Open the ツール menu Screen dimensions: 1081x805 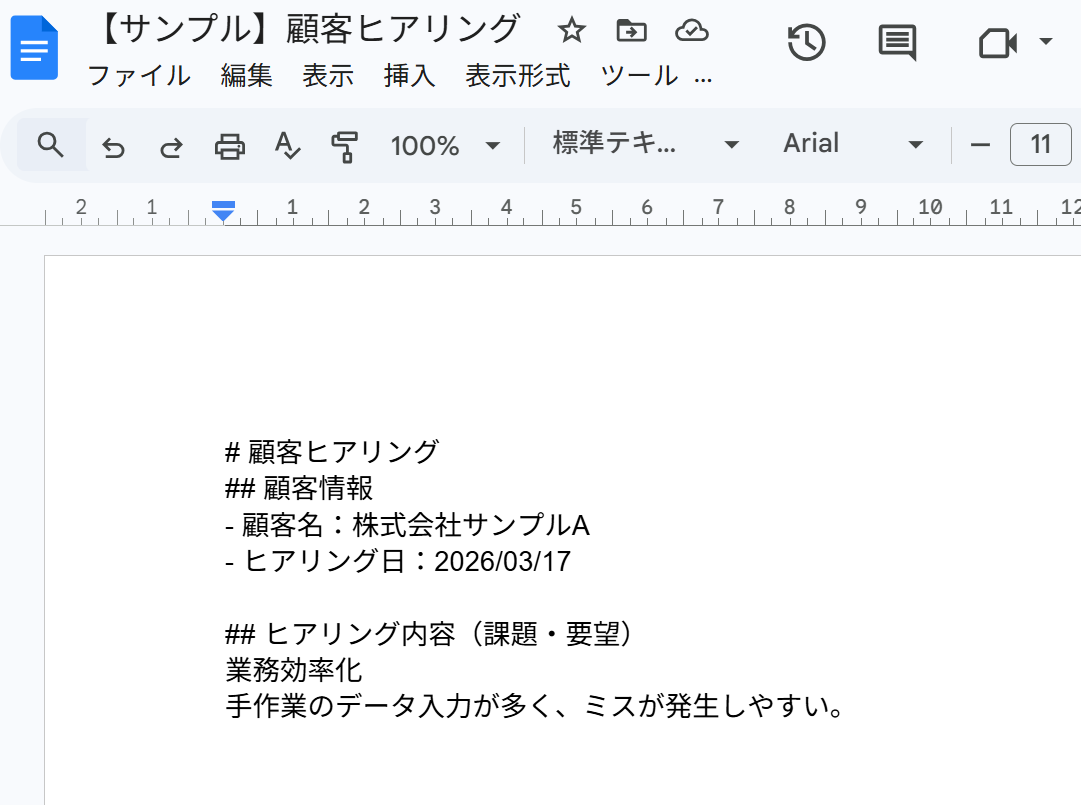[639, 76]
